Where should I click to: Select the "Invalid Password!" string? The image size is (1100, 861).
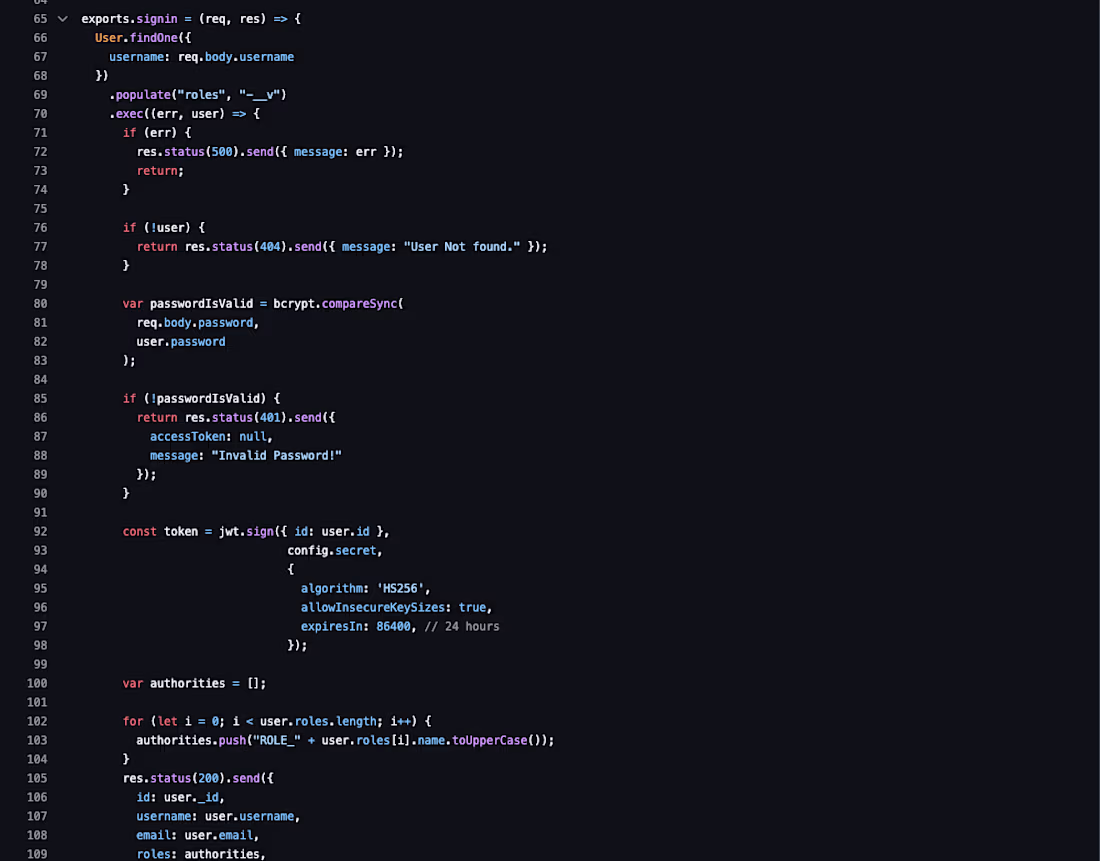pyautogui.click(x=276, y=455)
